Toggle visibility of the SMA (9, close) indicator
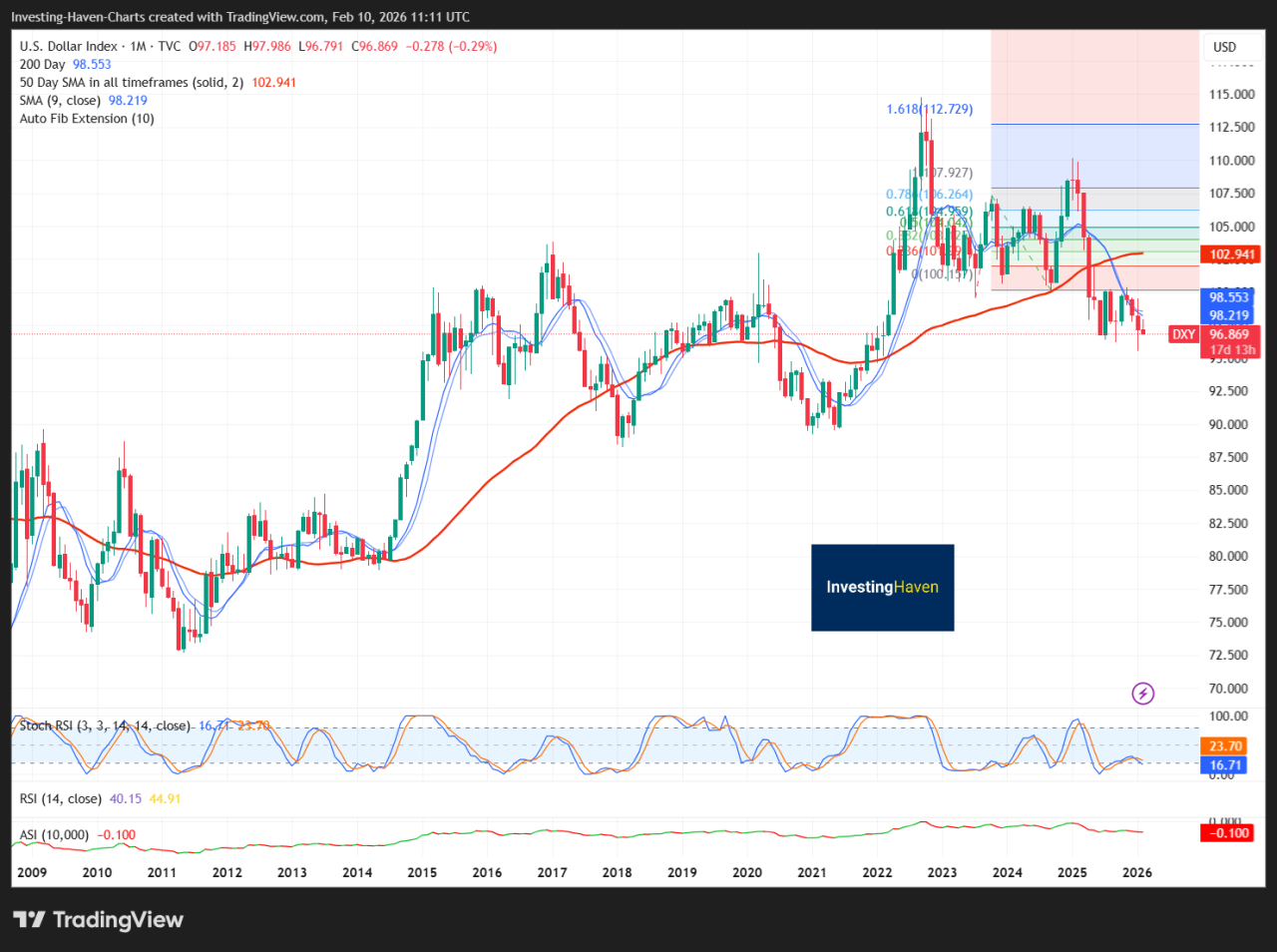The height and width of the screenshot is (952, 1277). point(60,100)
